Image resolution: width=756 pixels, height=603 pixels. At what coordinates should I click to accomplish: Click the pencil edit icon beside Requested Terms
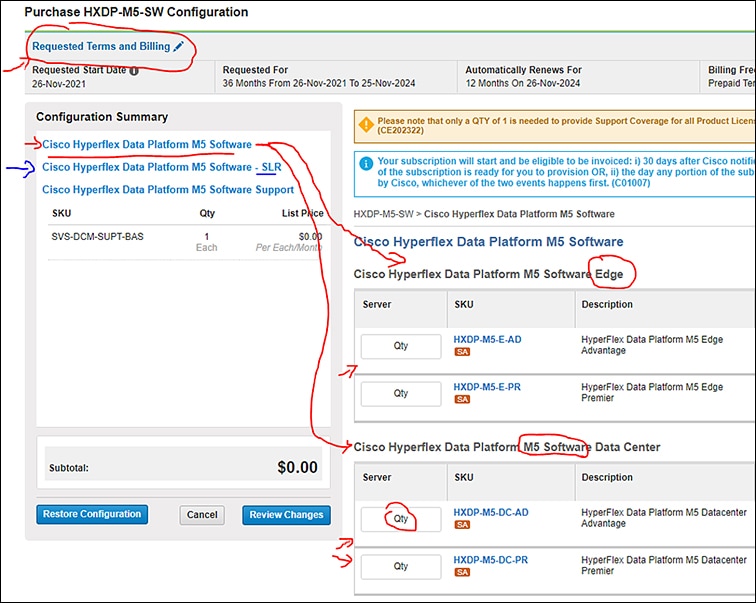pyautogui.click(x=178, y=46)
